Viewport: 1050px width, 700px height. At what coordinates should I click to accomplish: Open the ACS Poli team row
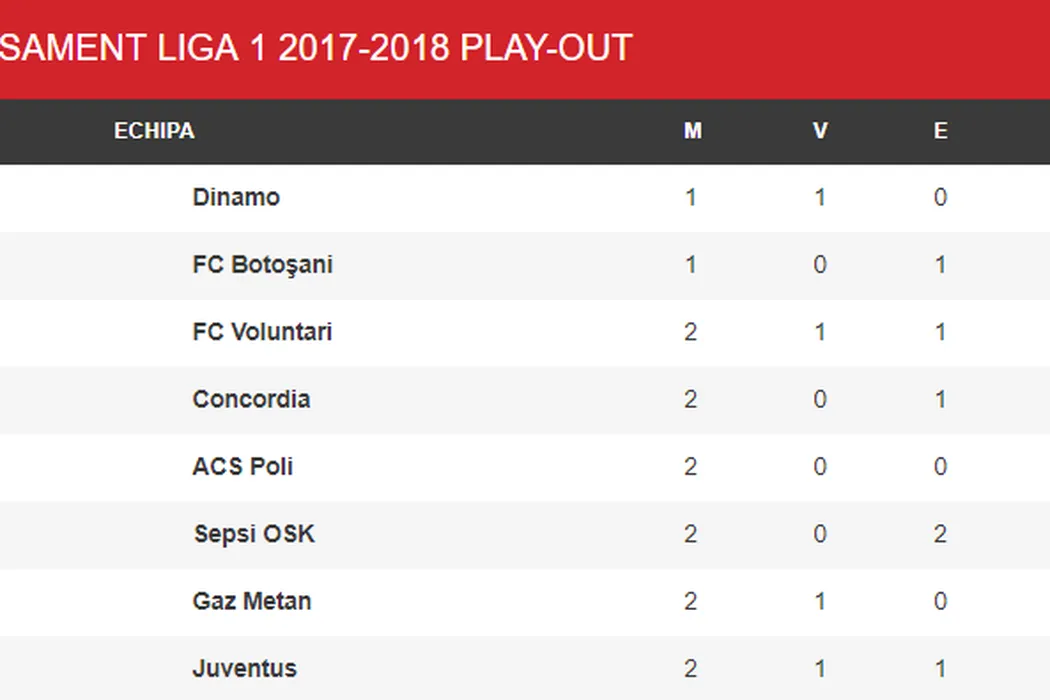[x=242, y=466]
